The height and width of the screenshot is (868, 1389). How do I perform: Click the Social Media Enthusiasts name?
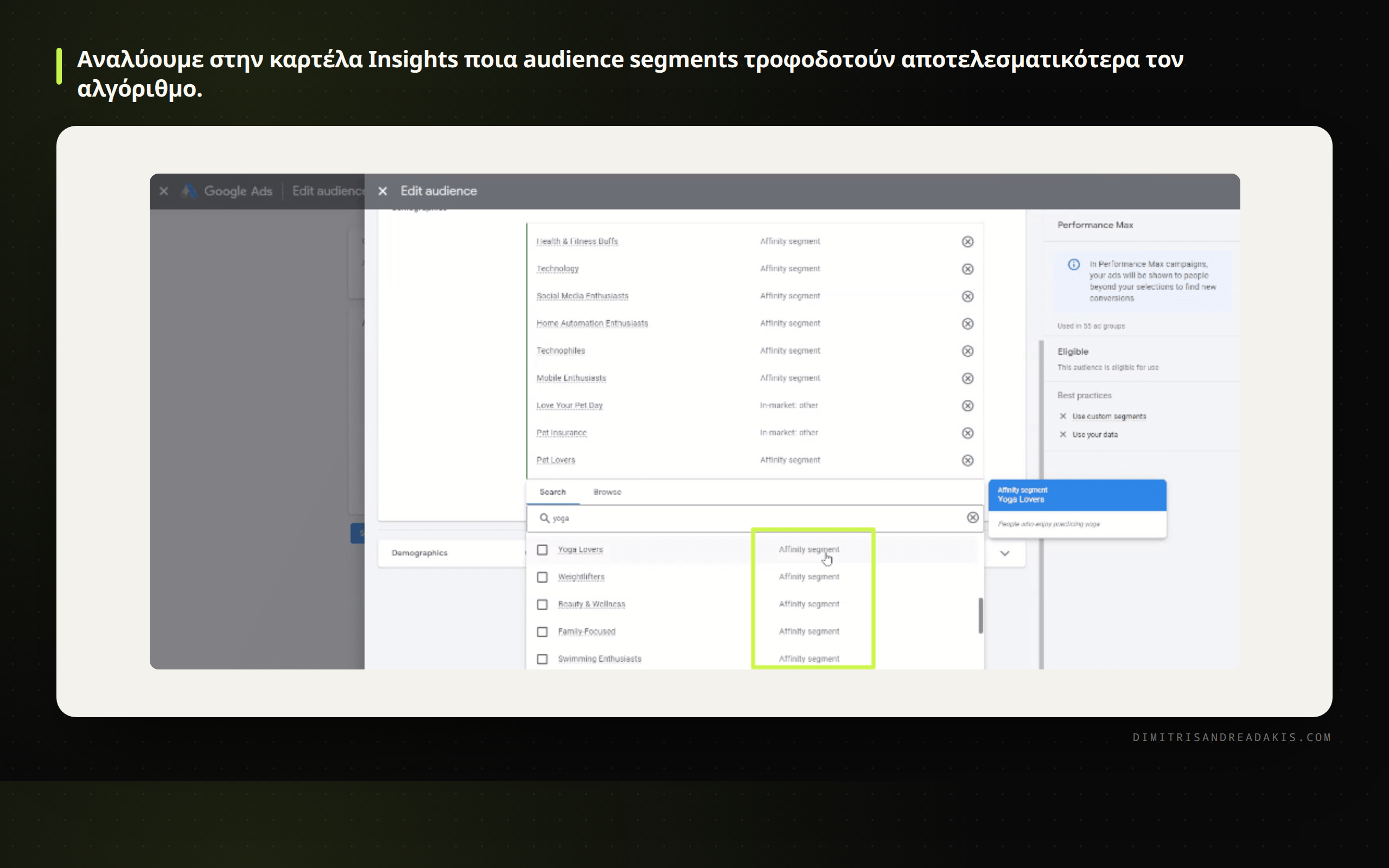pyautogui.click(x=582, y=296)
